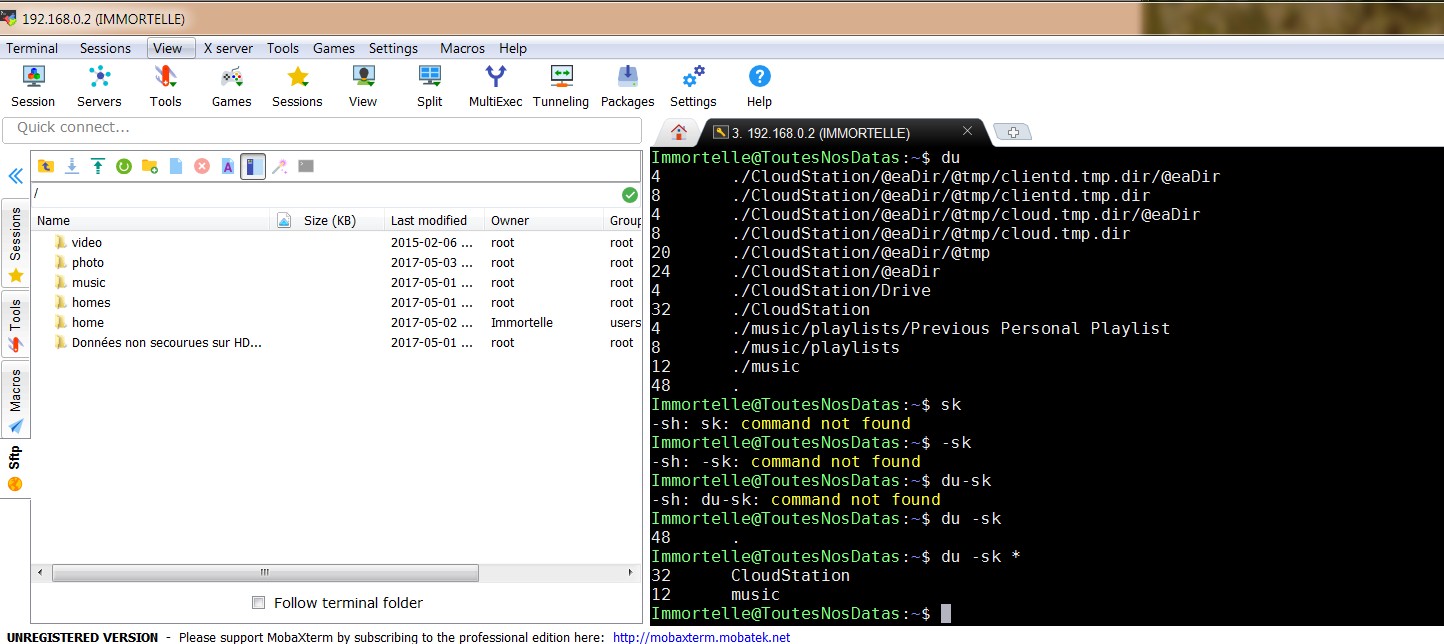Open the MultiExec toolbar button
The image size is (1444, 644).
495,86
